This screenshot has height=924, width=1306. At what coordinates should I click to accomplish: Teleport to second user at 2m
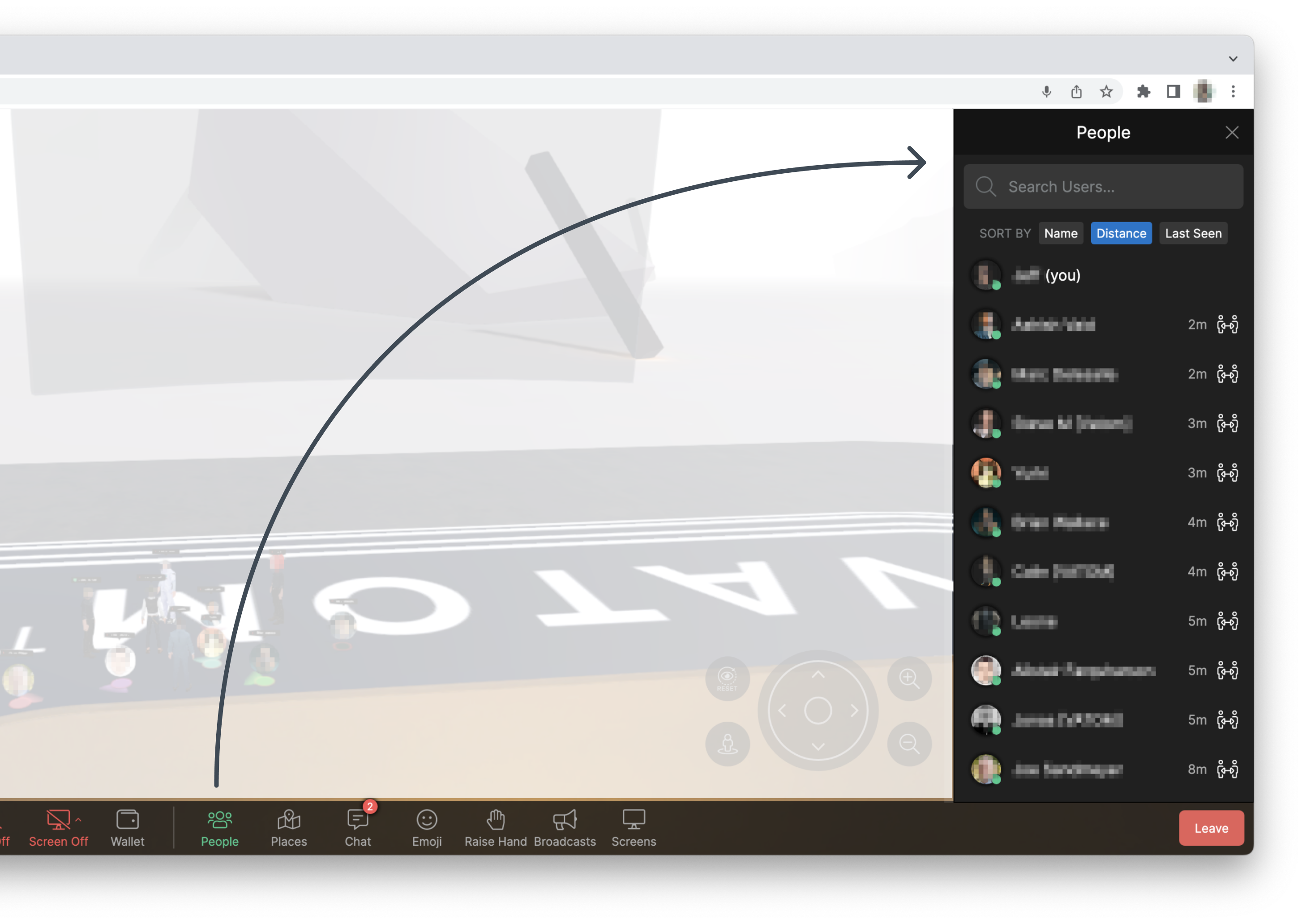click(x=1227, y=374)
